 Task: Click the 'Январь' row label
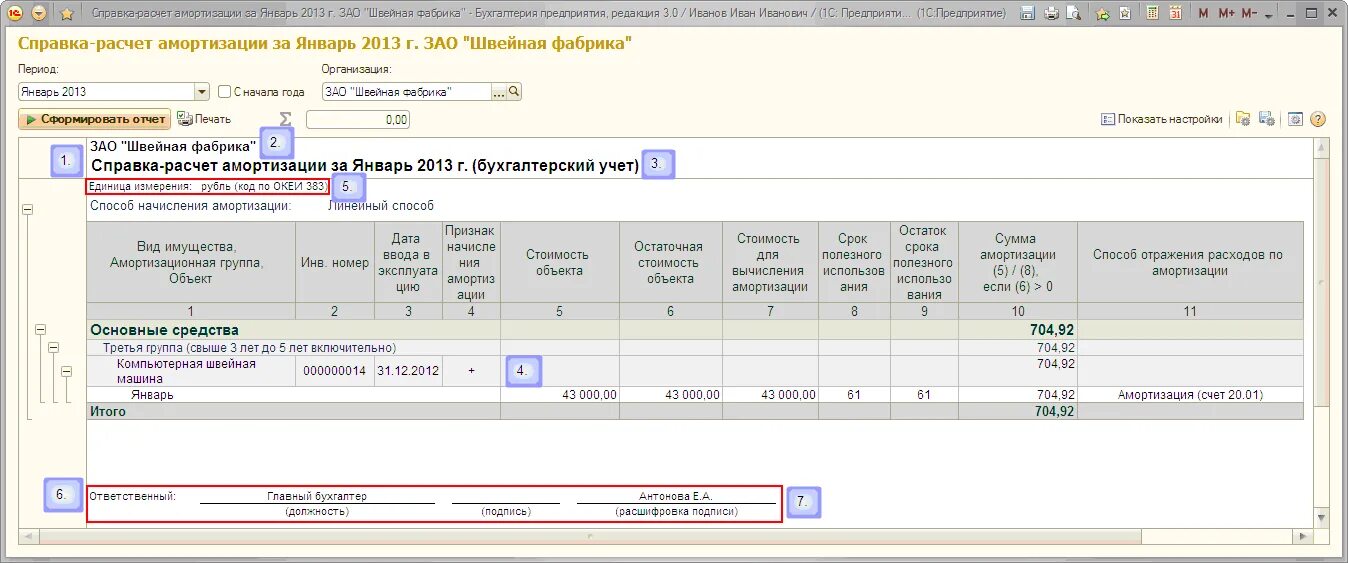(x=152, y=395)
